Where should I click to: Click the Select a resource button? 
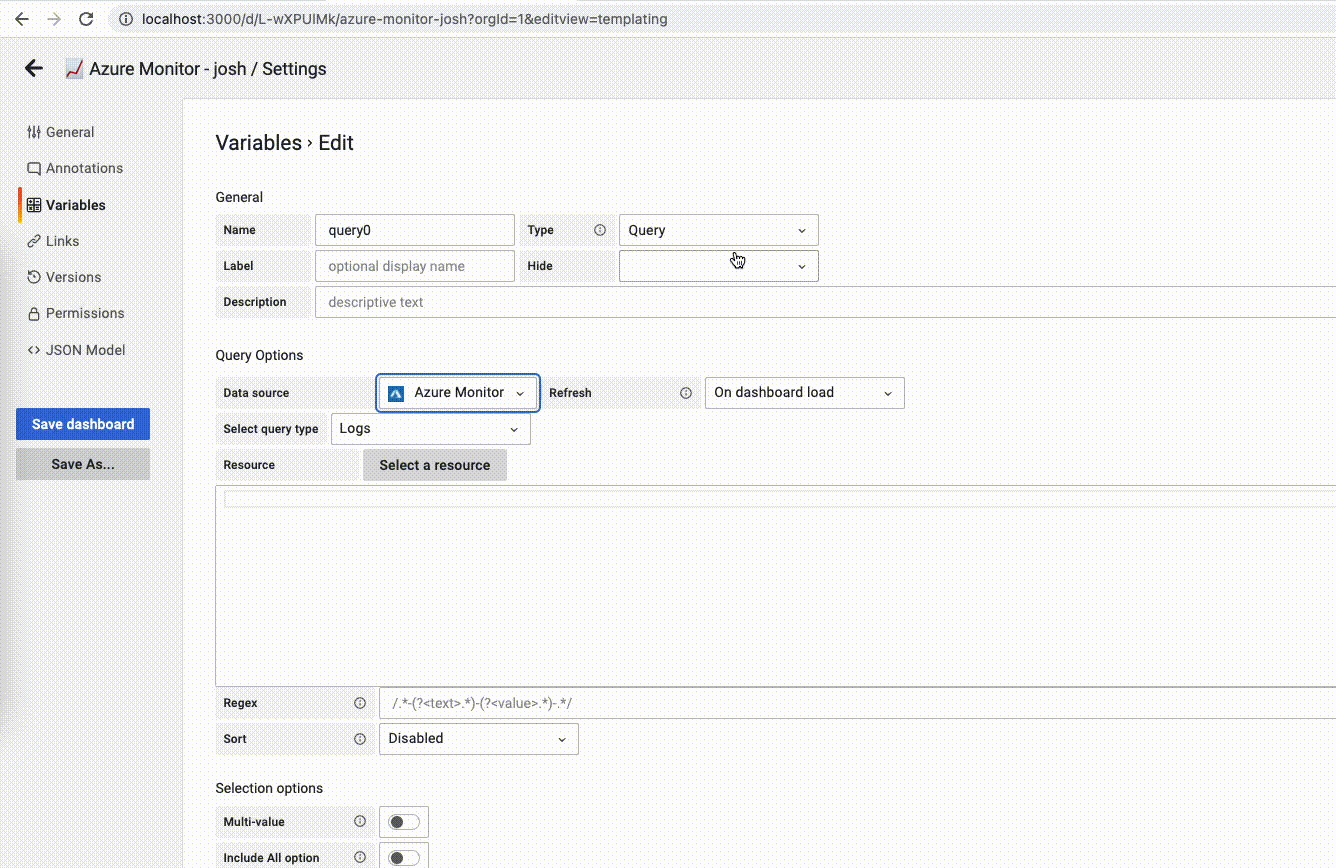pyautogui.click(x=435, y=465)
